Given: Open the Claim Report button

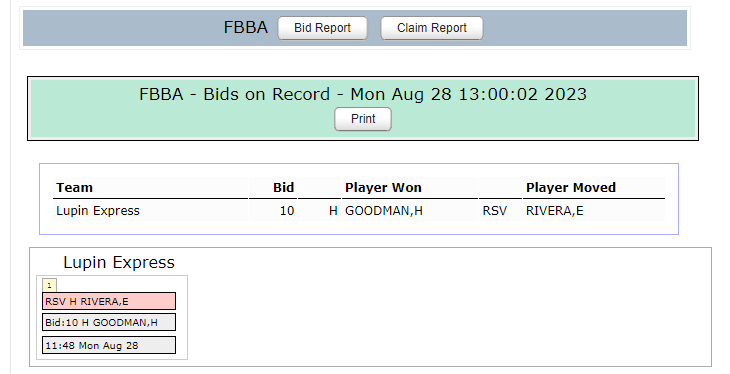Looking at the screenshot, I should point(432,28).
